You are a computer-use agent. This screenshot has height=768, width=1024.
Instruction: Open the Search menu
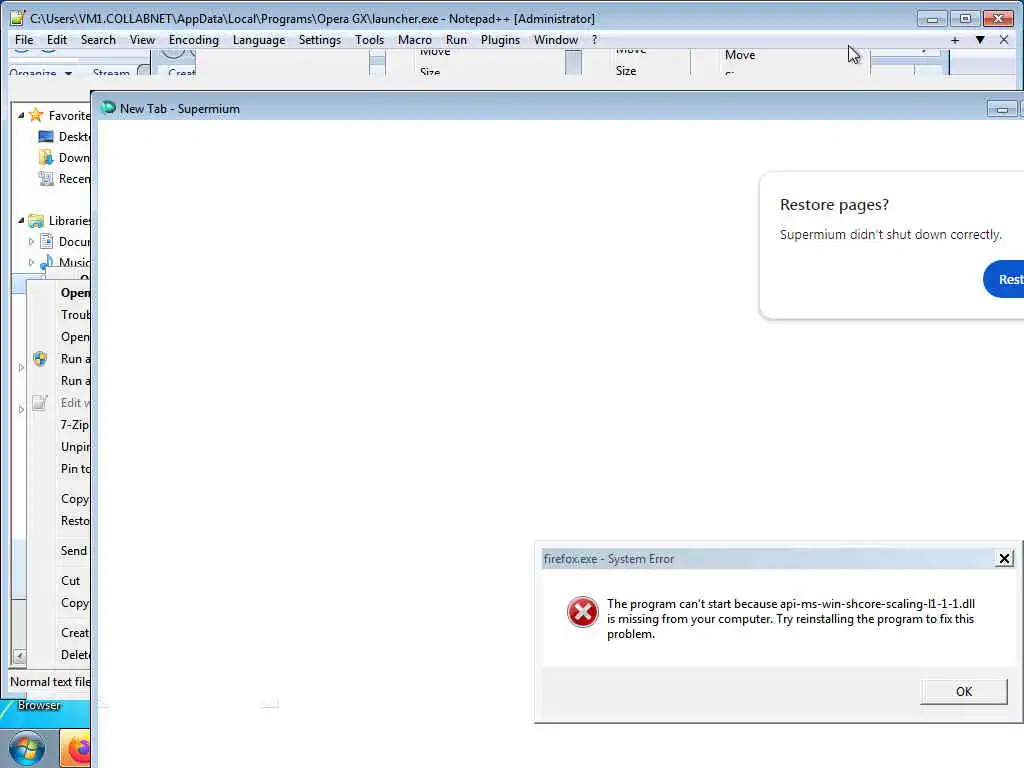98,40
